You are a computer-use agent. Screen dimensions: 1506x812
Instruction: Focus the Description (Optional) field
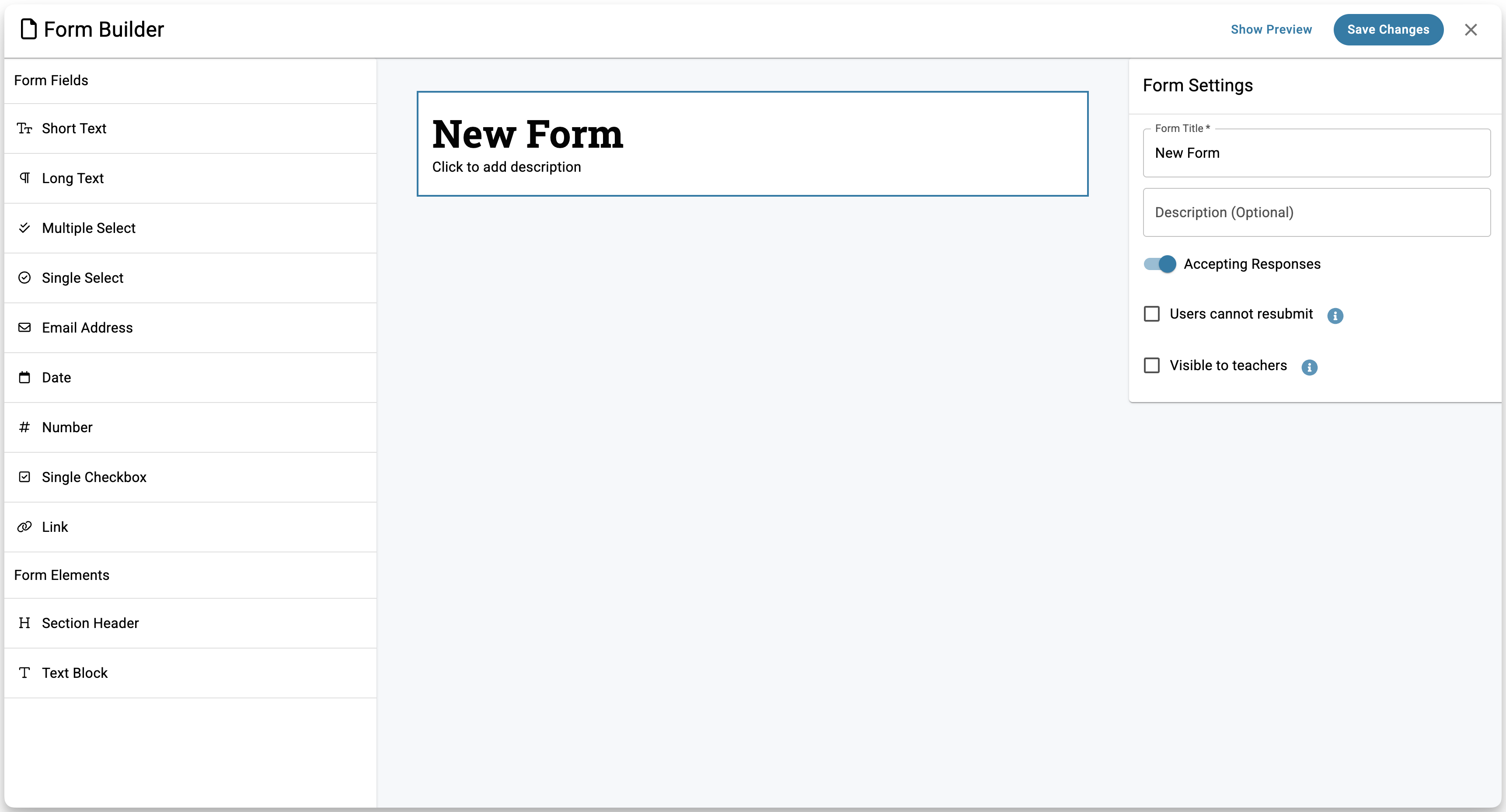pos(1316,213)
